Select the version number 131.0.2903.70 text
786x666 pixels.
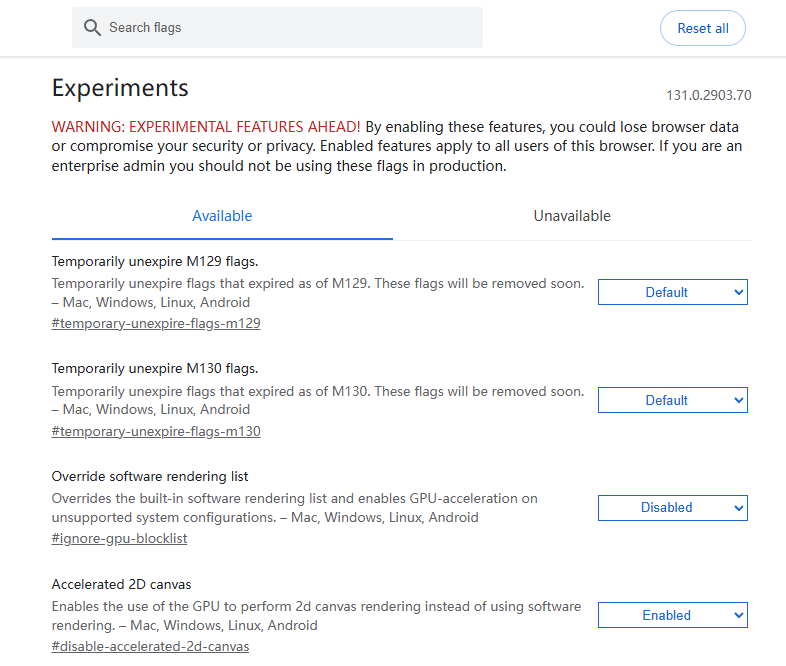click(708, 95)
